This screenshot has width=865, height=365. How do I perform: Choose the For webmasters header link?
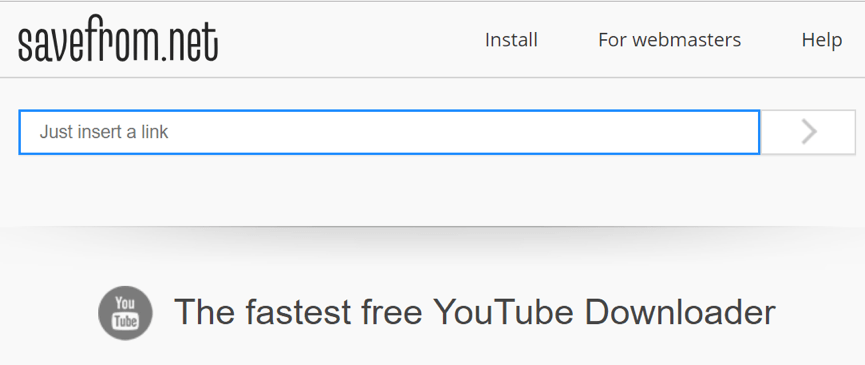tap(669, 40)
